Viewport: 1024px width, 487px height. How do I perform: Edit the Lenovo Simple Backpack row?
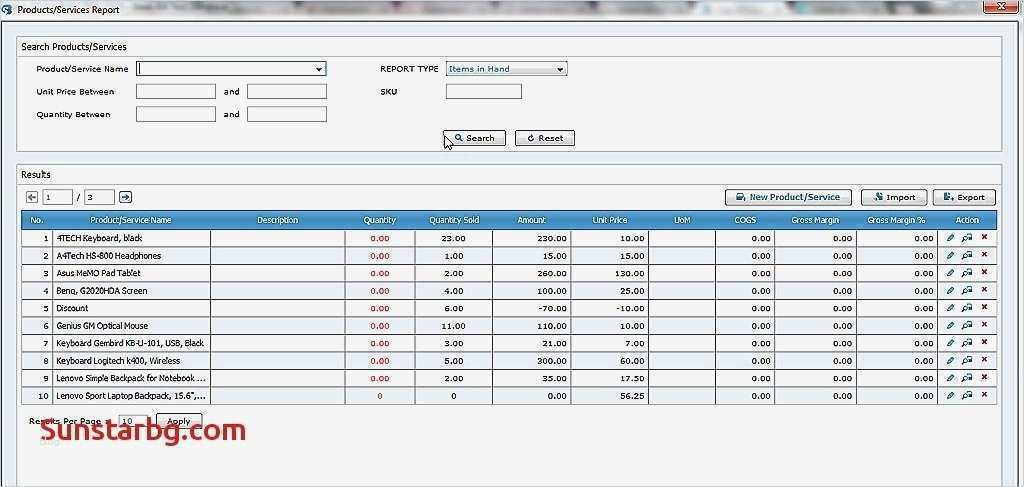(x=950, y=378)
